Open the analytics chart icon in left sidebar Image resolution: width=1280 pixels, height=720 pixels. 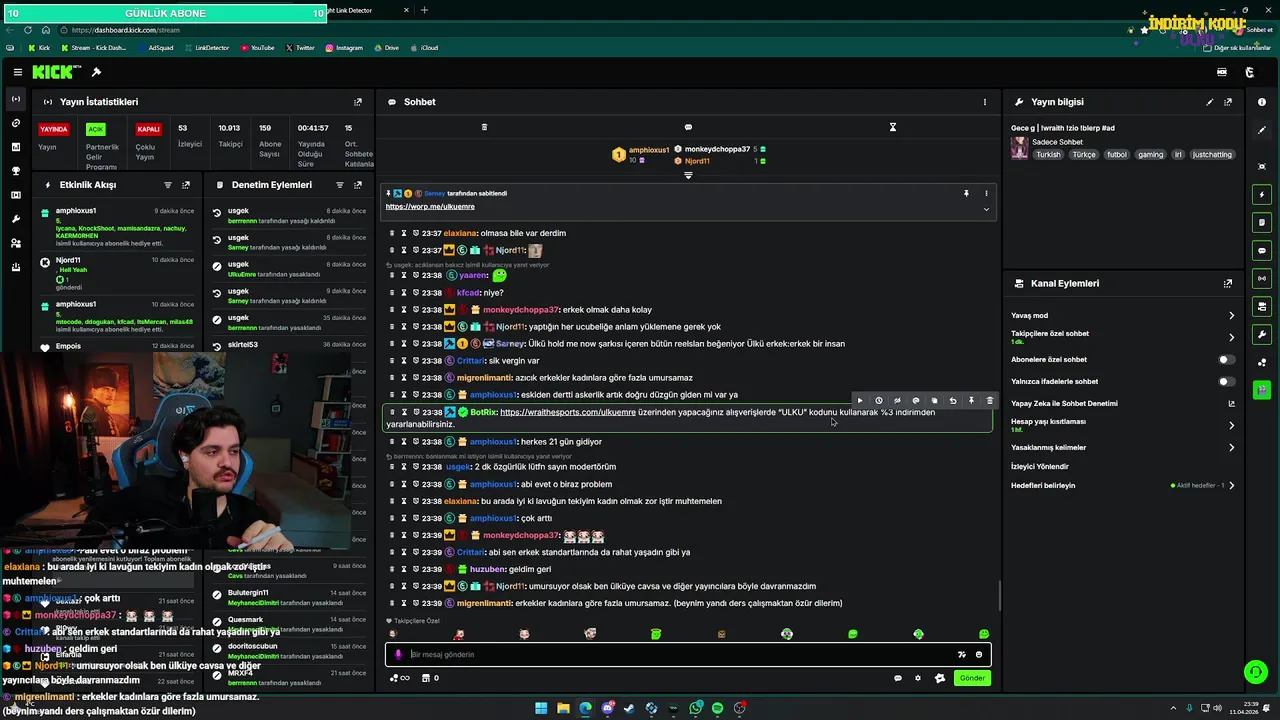pyautogui.click(x=15, y=147)
